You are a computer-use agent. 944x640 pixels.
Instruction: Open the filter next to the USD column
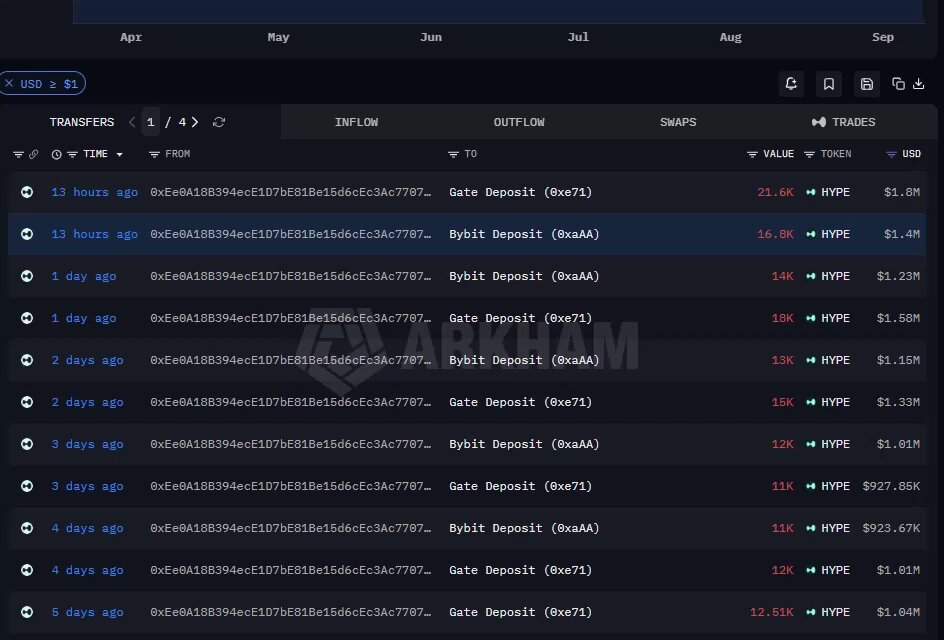click(891, 155)
